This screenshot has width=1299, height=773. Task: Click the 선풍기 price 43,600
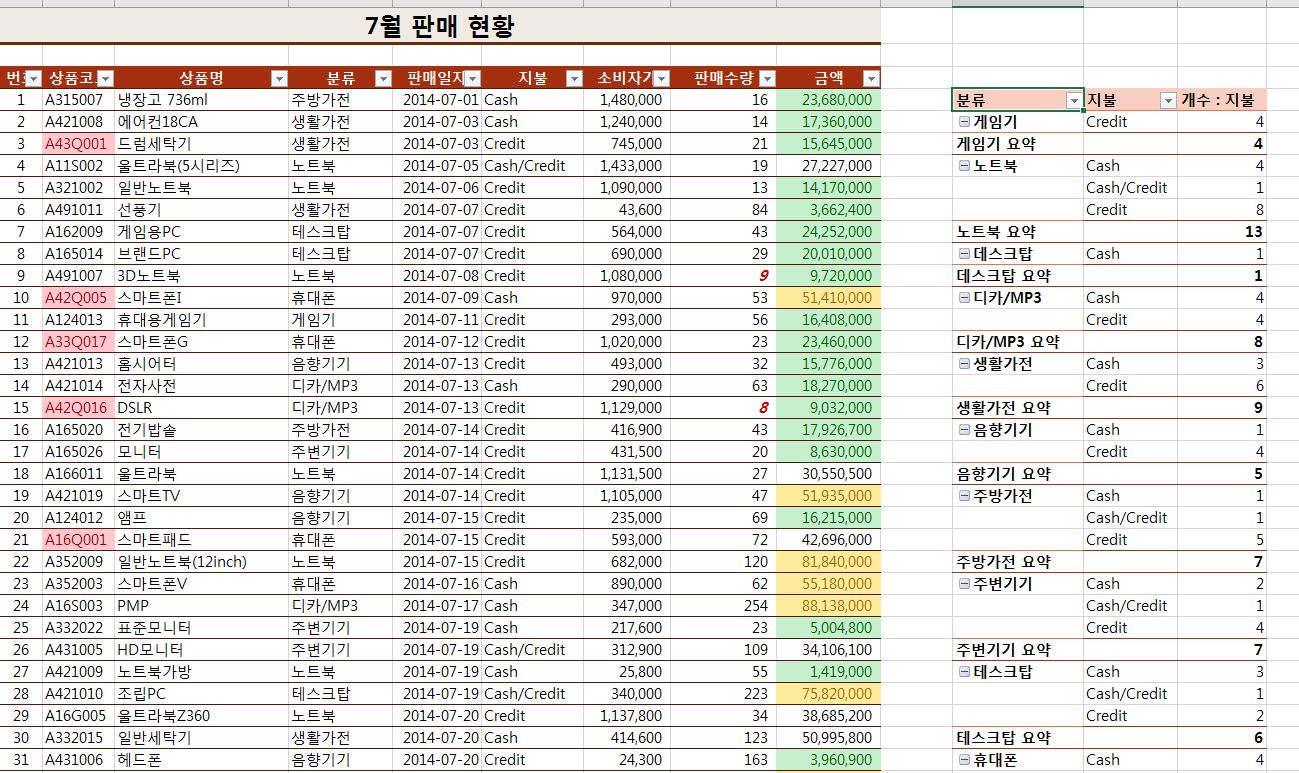pyautogui.click(x=625, y=210)
